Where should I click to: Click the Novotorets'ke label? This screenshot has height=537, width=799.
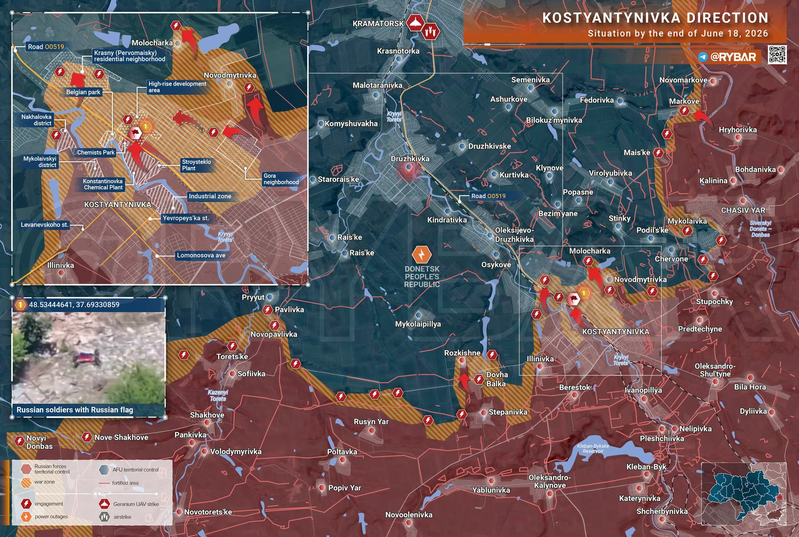tap(208, 512)
